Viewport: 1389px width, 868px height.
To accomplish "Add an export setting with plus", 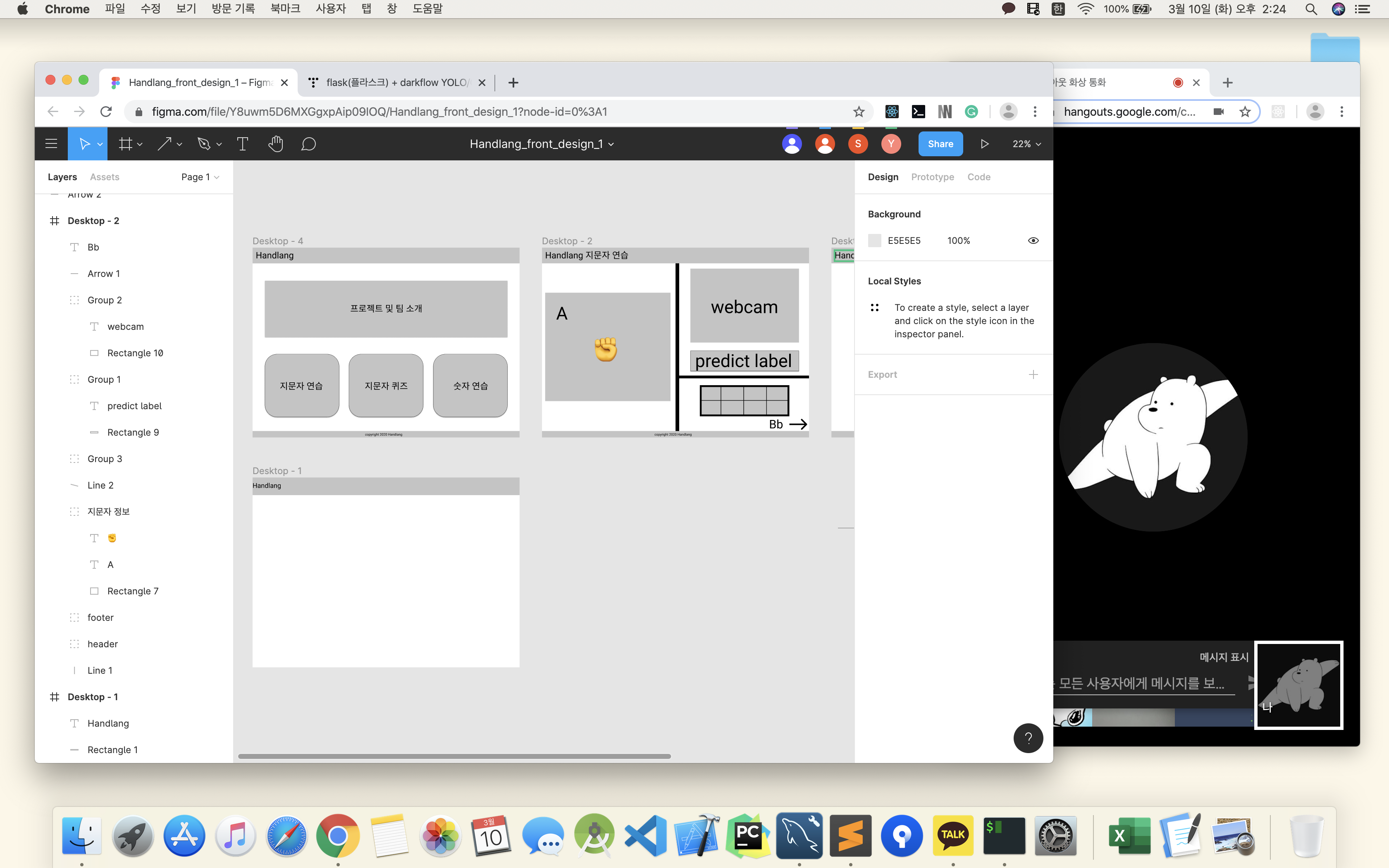I will pos(1033,374).
